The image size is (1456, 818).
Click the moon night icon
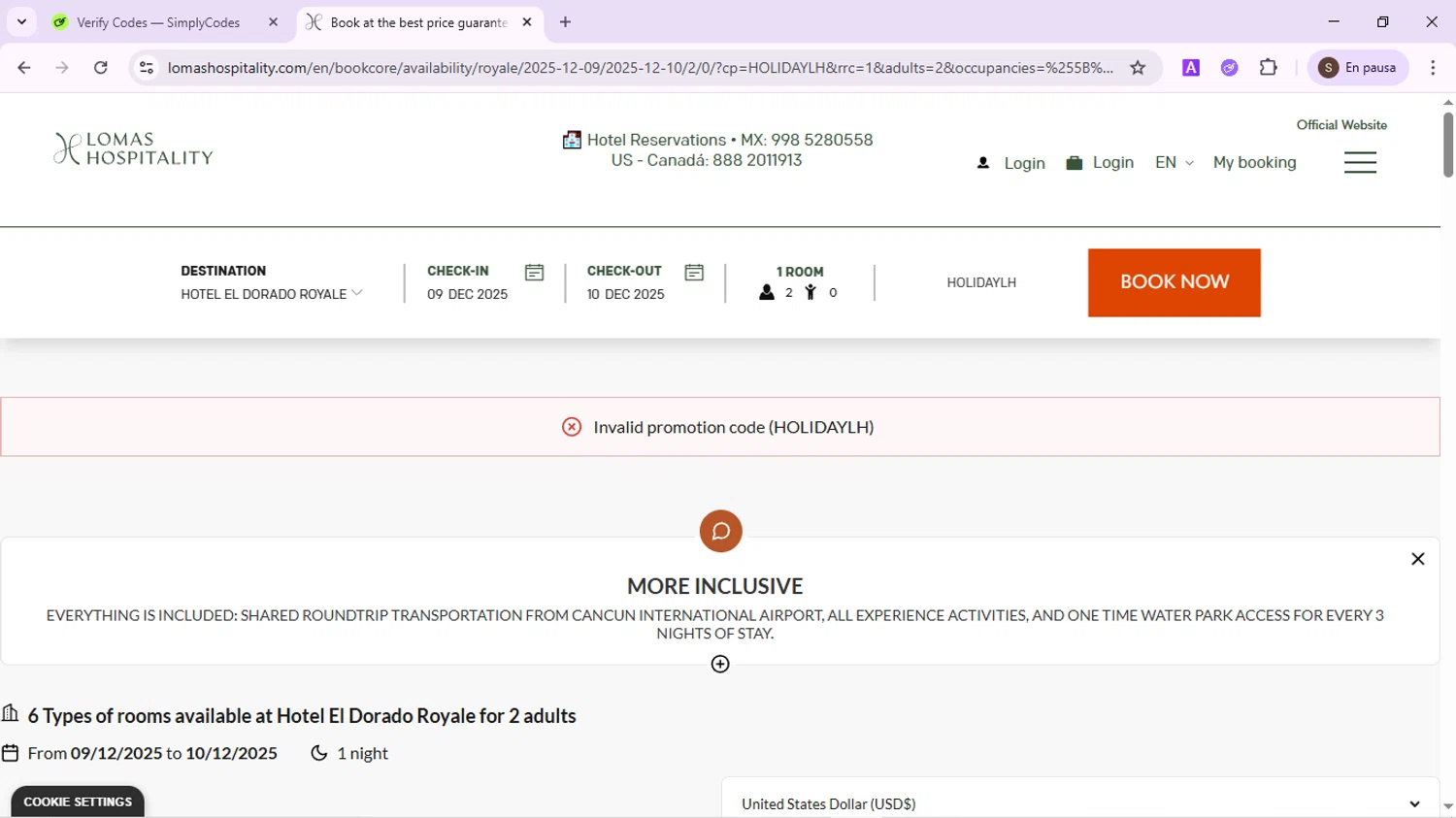coord(318,753)
